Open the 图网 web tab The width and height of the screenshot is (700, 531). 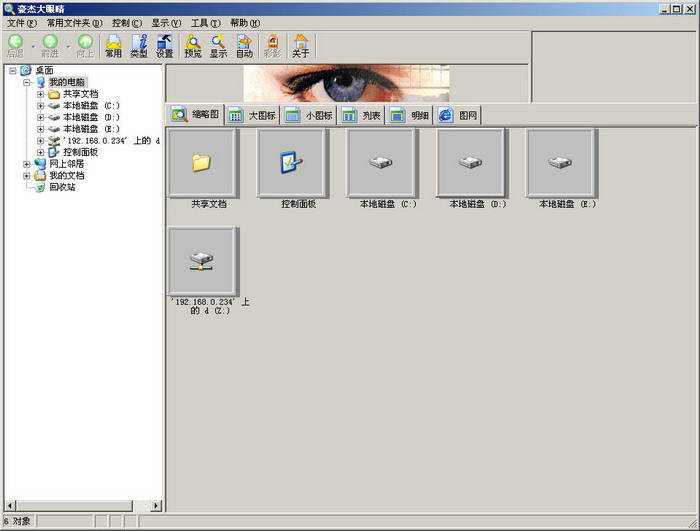[x=458, y=116]
